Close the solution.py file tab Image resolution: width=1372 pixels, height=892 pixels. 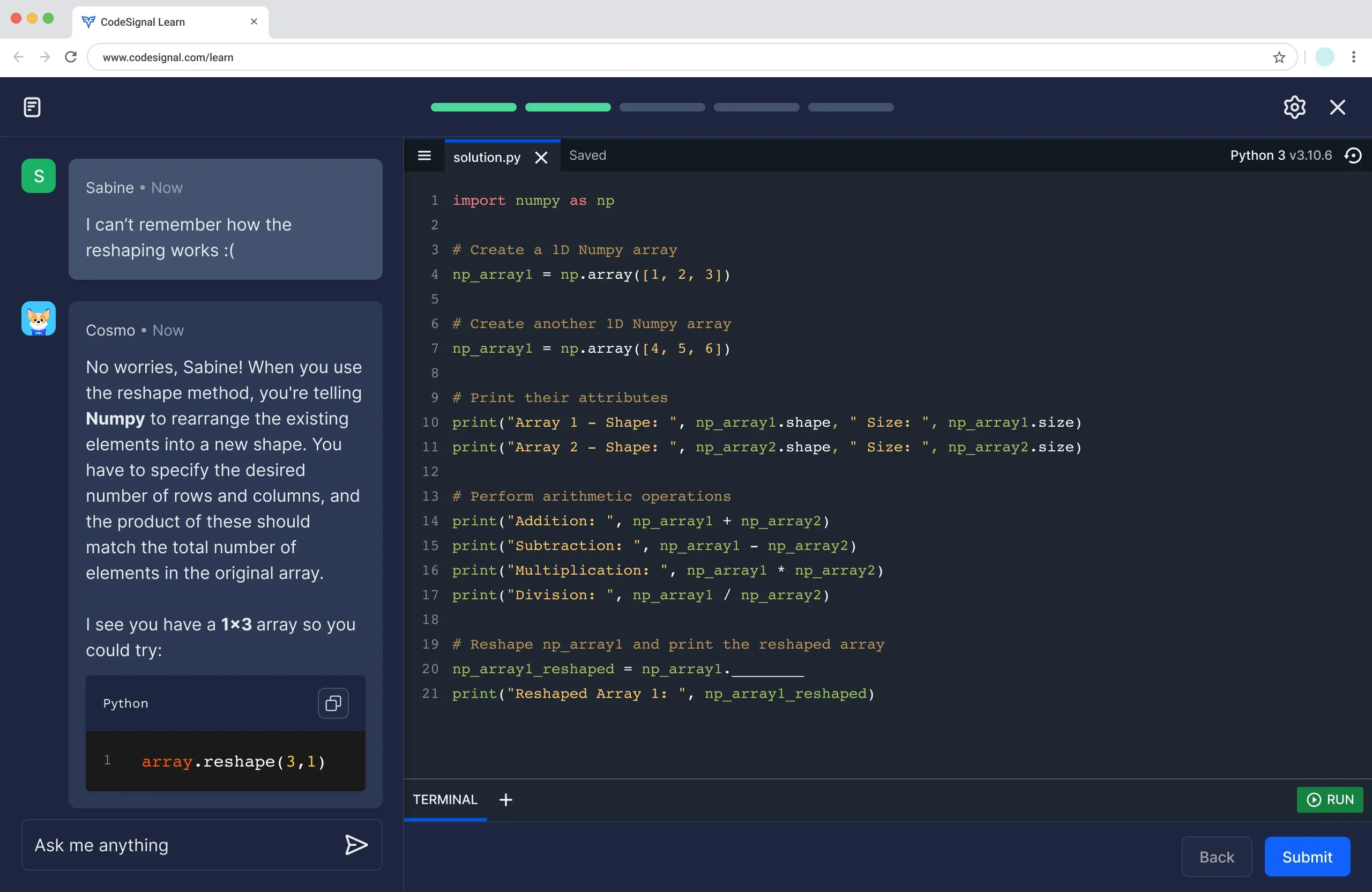pyautogui.click(x=541, y=157)
